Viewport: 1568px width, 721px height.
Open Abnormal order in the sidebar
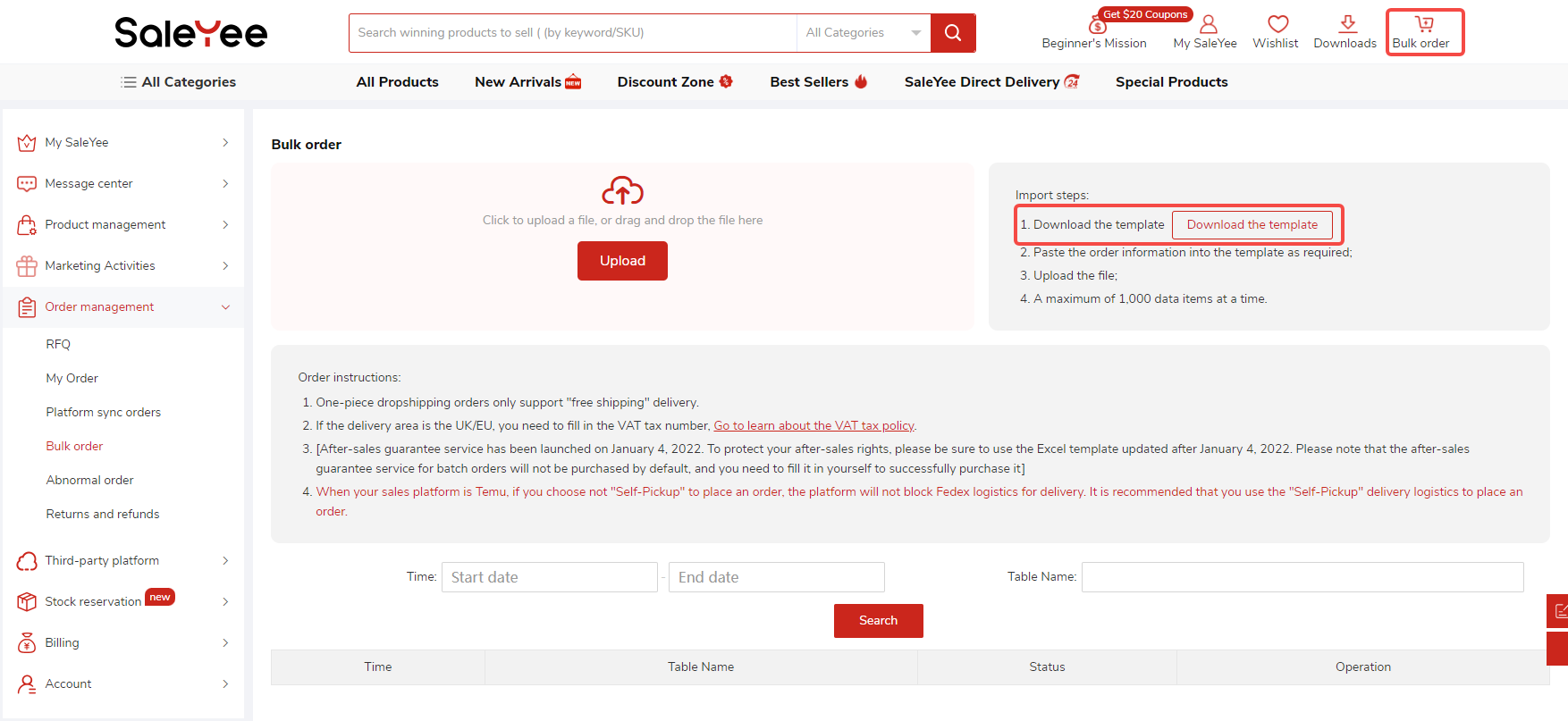(x=89, y=481)
